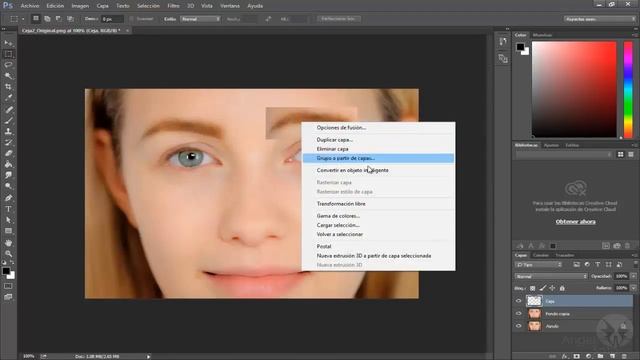Select the Zoom tool in toolbox

[x=8, y=254]
